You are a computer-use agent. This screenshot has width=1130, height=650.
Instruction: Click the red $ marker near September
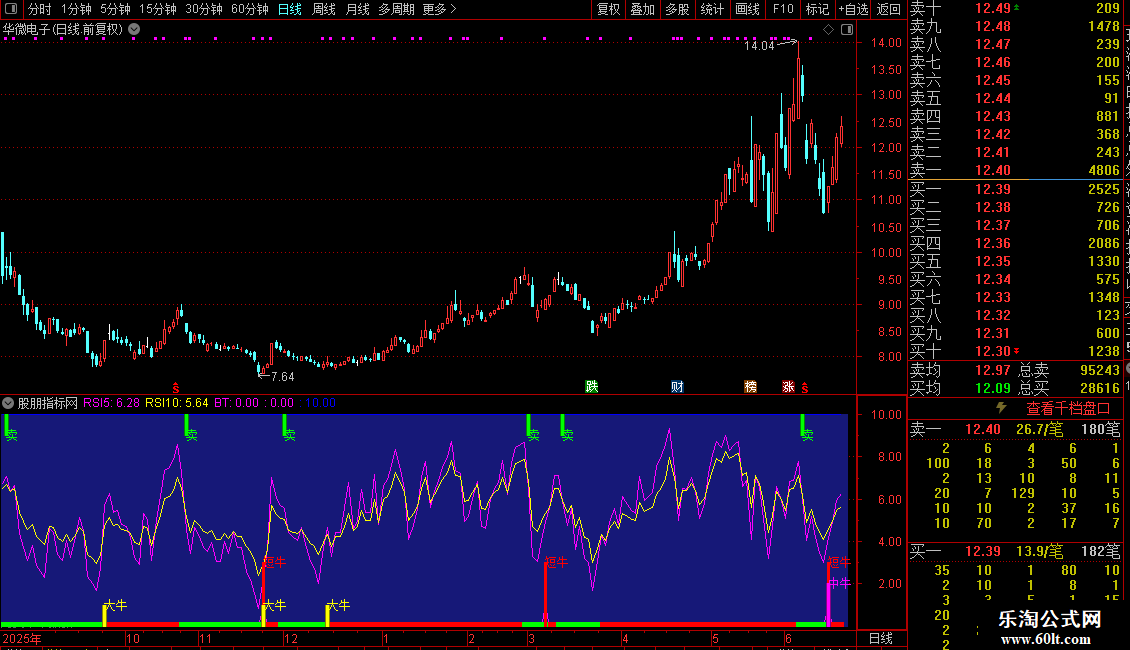[x=176, y=388]
